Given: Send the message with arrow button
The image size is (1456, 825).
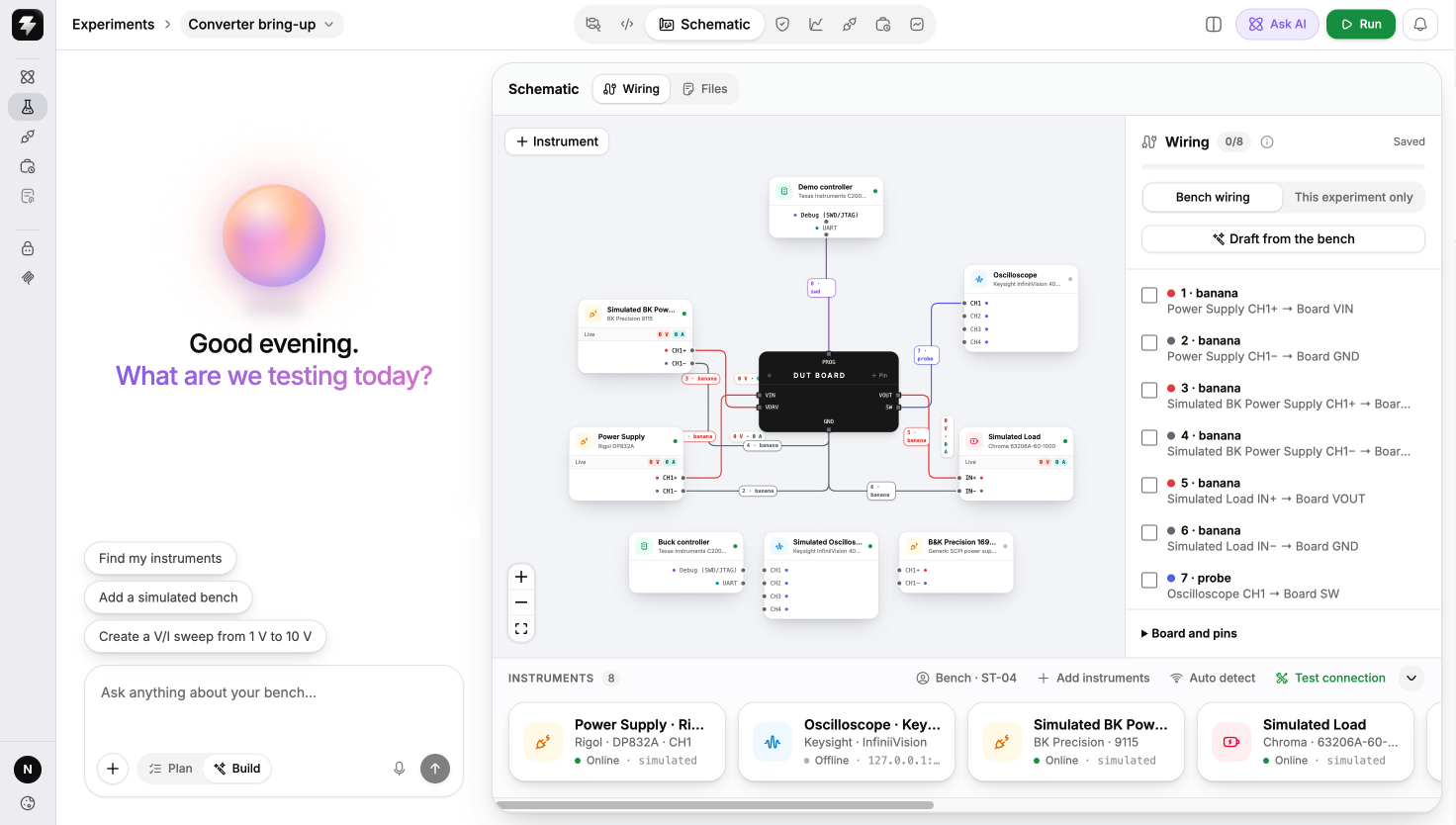Looking at the screenshot, I should click(x=435, y=769).
